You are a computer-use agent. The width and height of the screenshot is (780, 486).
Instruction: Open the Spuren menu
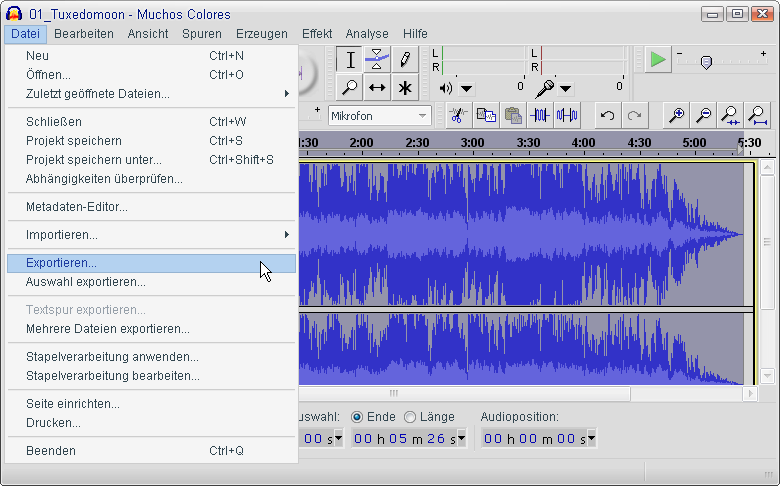click(201, 34)
